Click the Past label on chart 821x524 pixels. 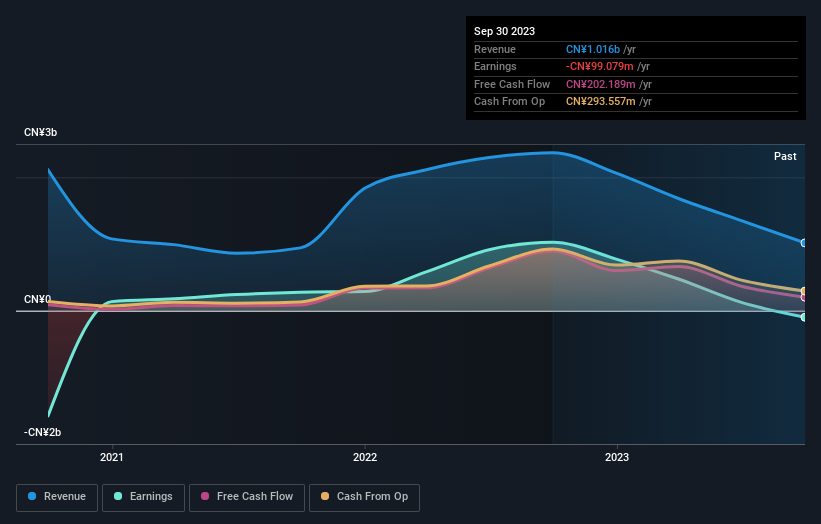coord(785,157)
